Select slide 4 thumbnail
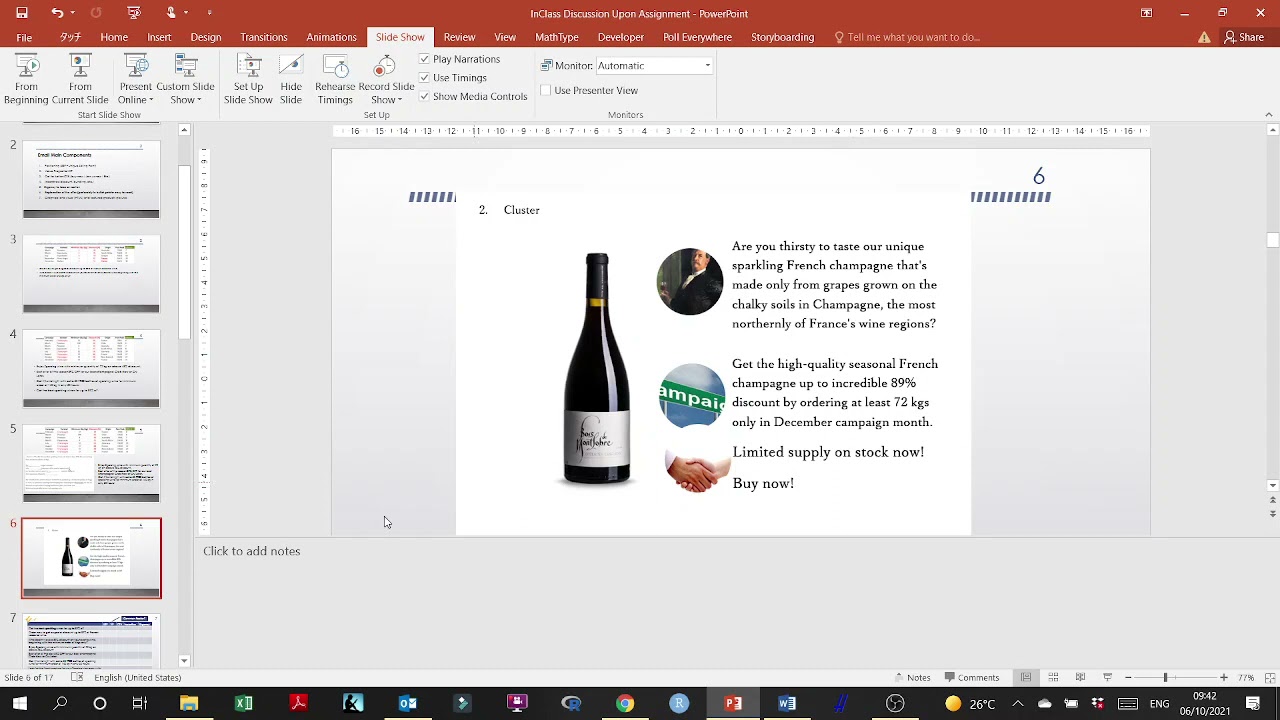Viewport: 1280px width, 720px height. point(91,369)
